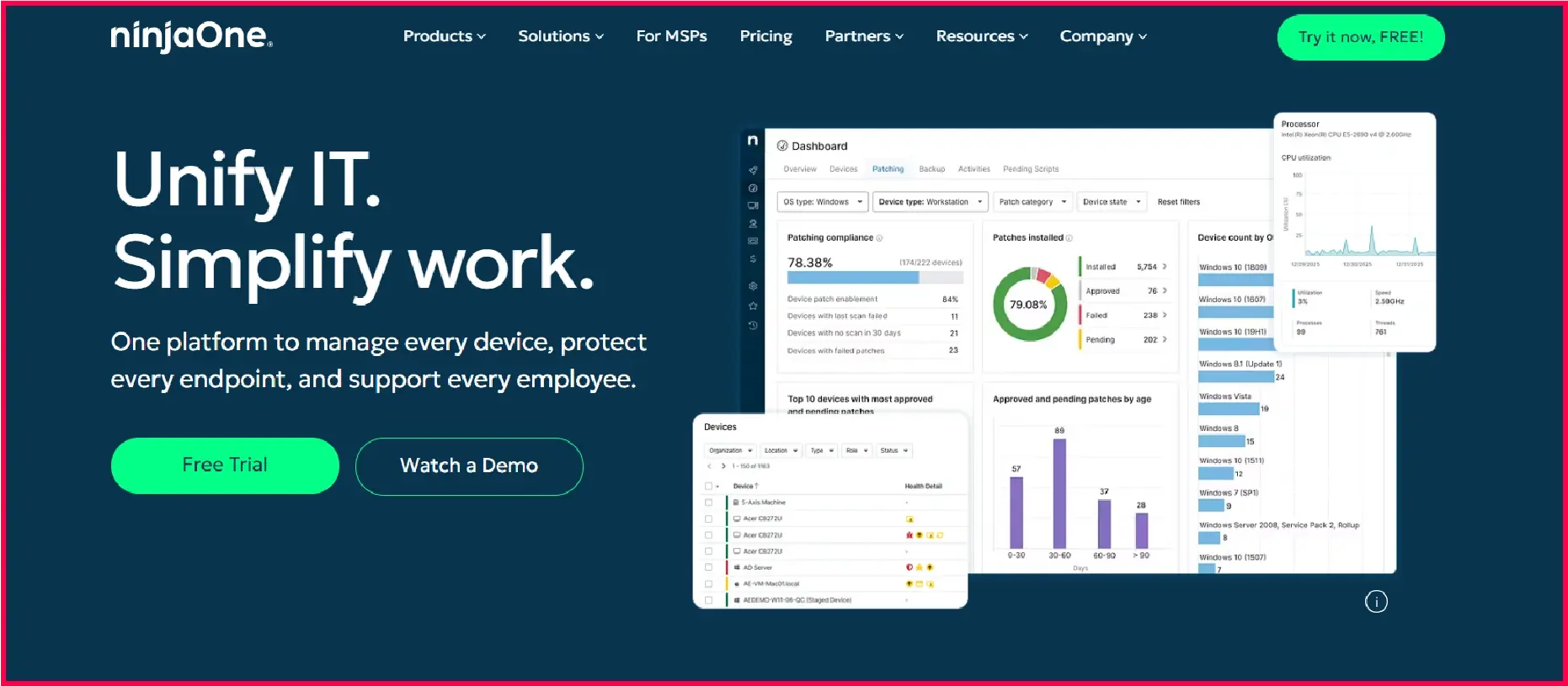Open the OS type: Windows dropdown
Image resolution: width=1568 pixels, height=686 pixels.
[822, 202]
